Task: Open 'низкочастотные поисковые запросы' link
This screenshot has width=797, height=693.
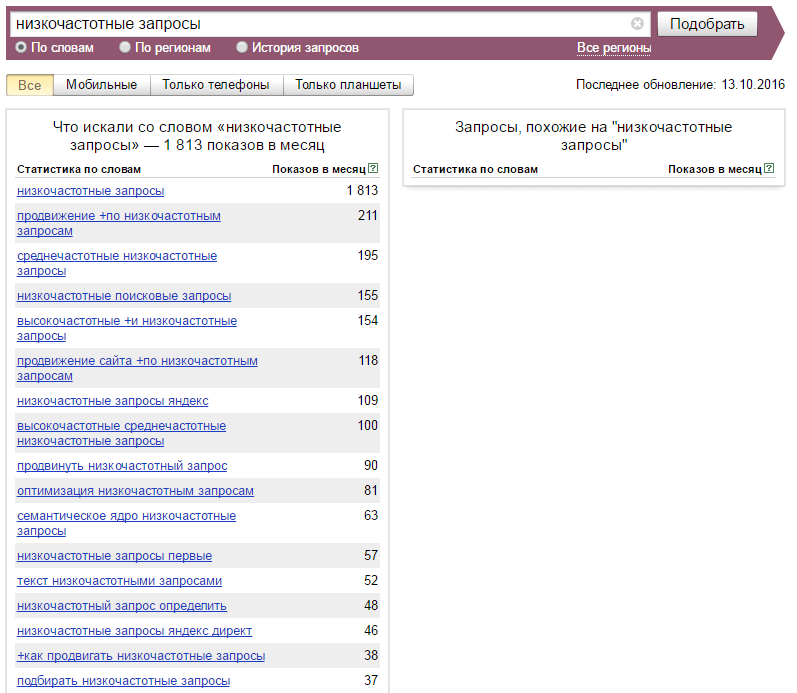Action: pos(124,296)
